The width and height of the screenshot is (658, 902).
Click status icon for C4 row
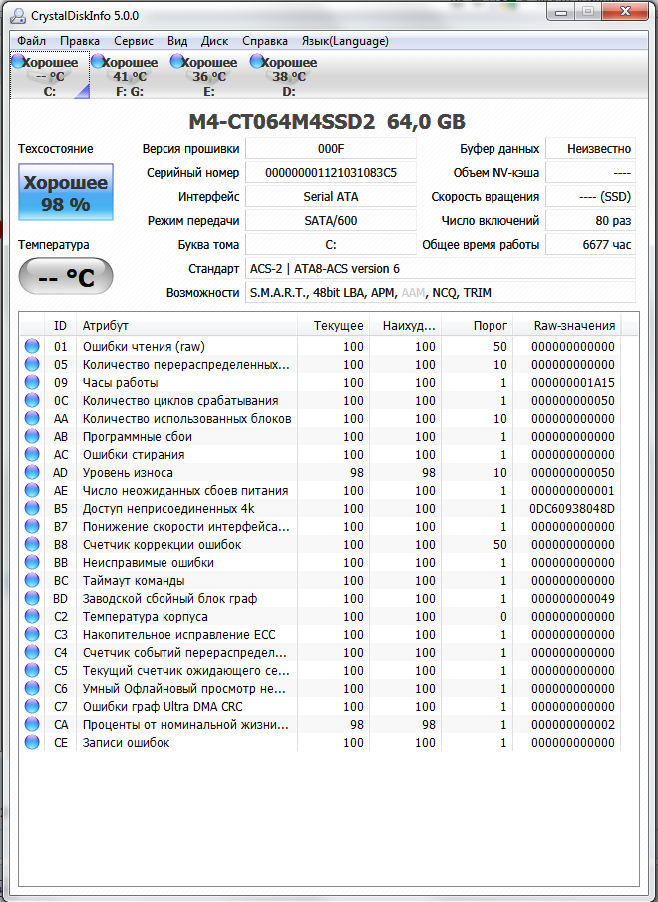click(x=32, y=652)
